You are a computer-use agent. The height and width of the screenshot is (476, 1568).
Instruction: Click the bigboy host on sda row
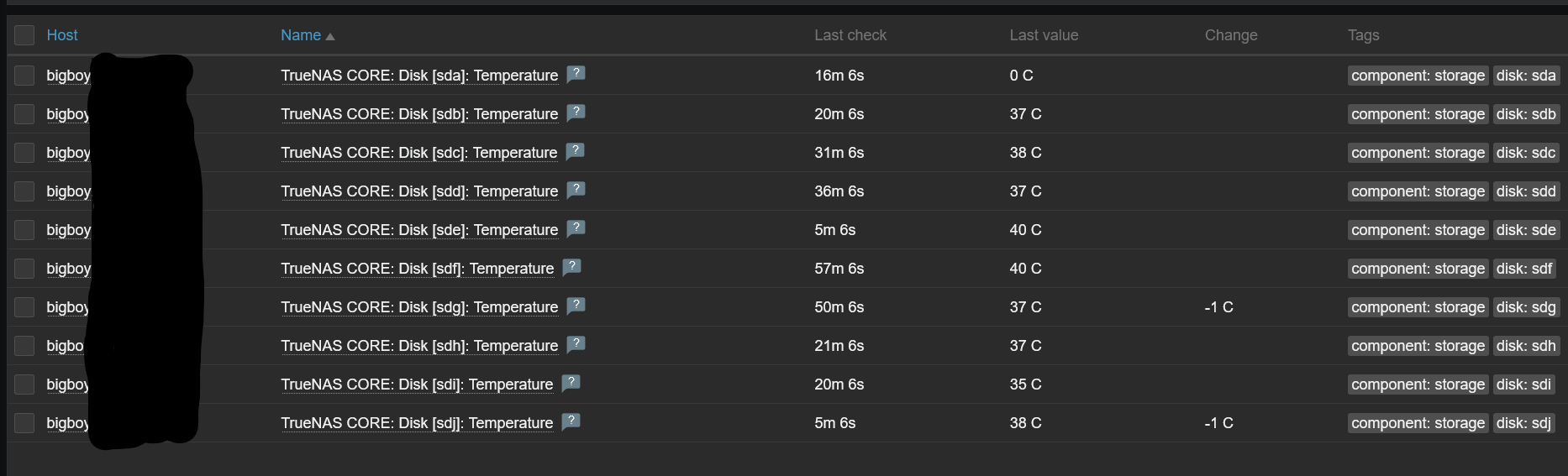[68, 76]
